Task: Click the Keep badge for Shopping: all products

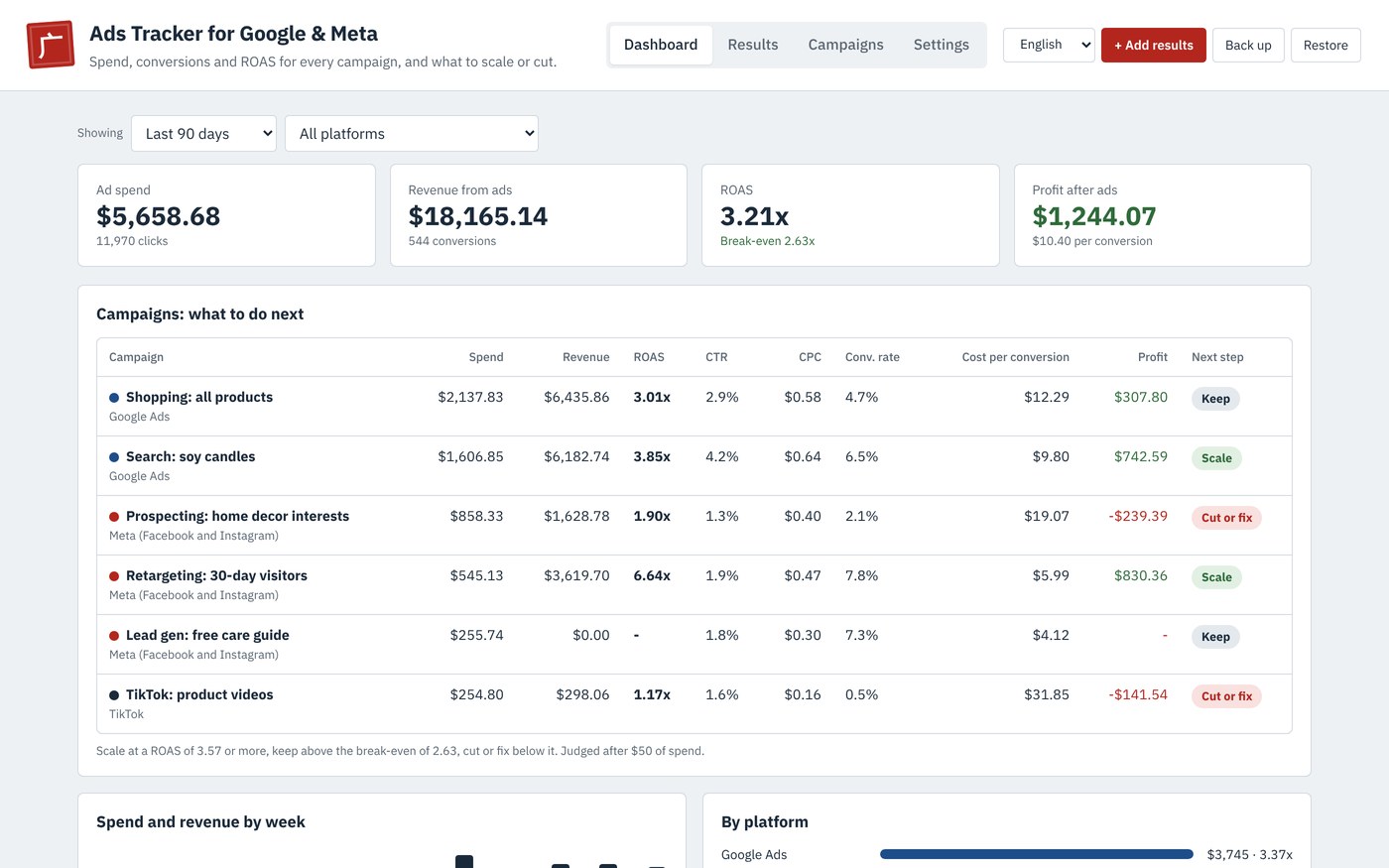Action: (1215, 399)
